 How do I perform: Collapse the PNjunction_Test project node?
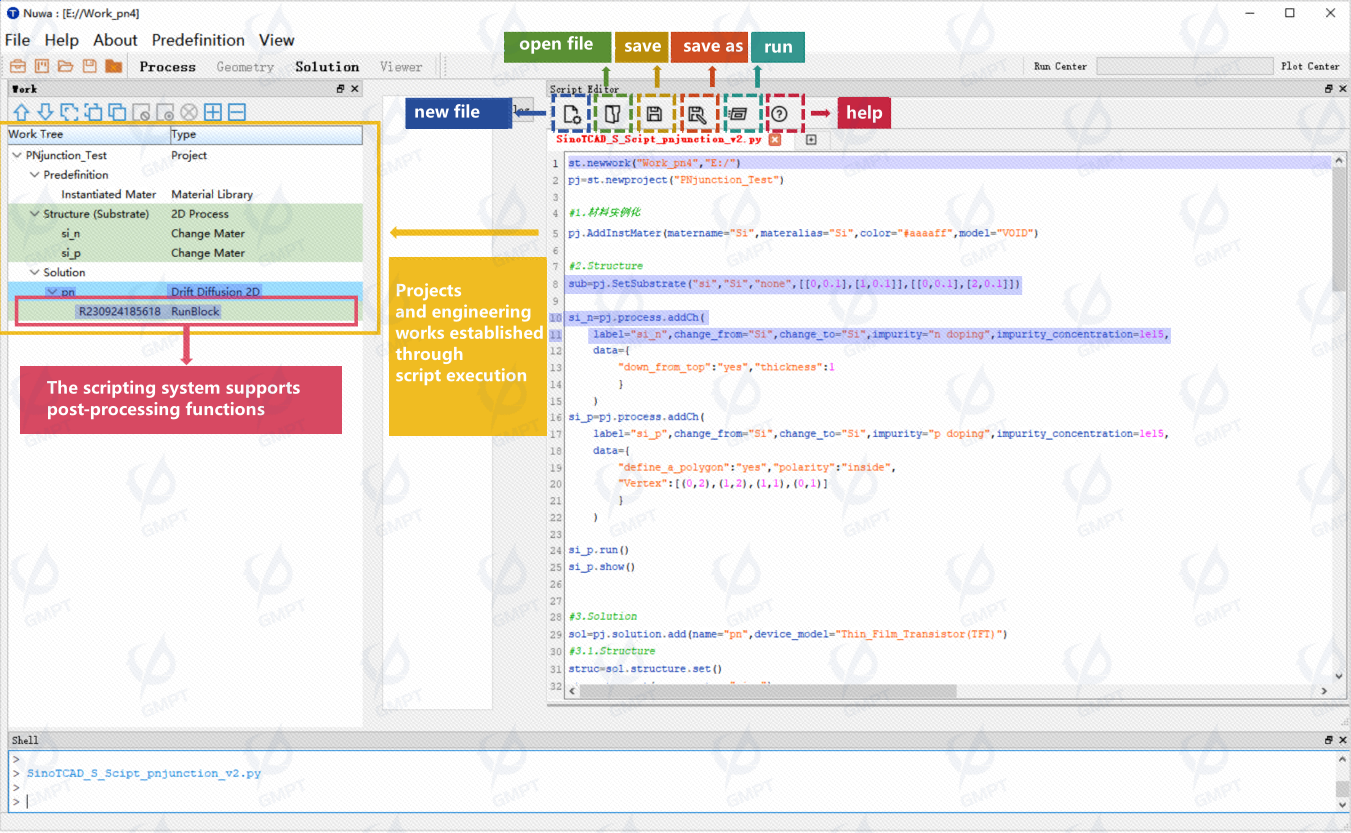pos(17,155)
